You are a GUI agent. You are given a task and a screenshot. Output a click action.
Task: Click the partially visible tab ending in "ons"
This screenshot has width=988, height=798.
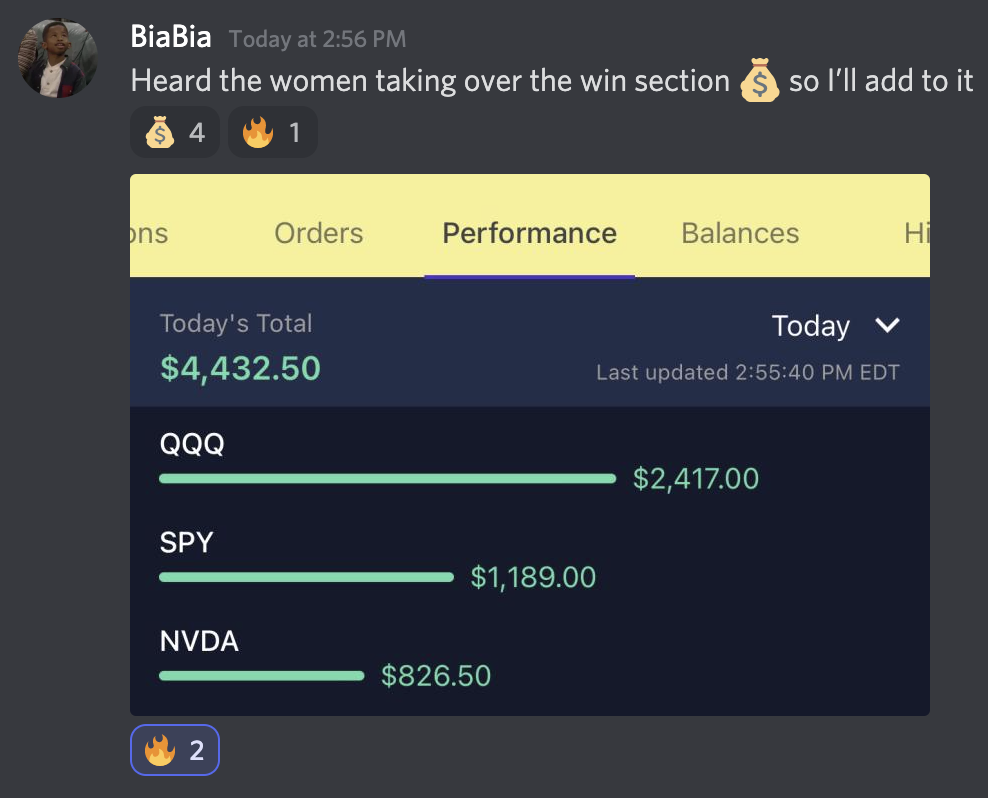(149, 233)
